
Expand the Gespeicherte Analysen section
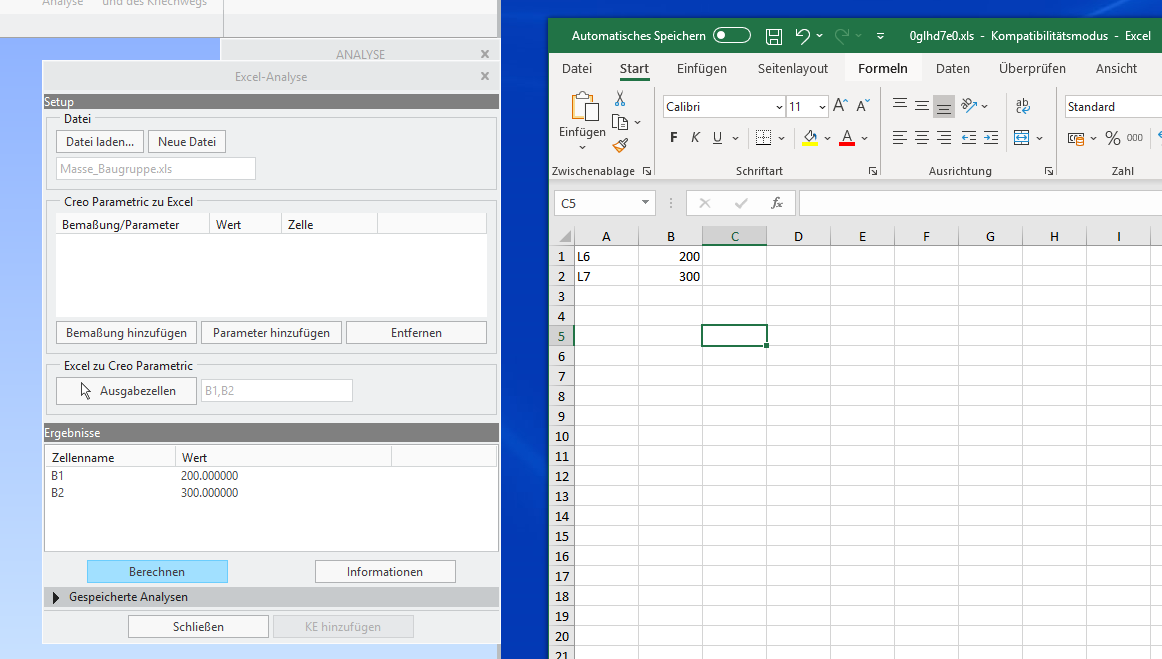(x=56, y=597)
